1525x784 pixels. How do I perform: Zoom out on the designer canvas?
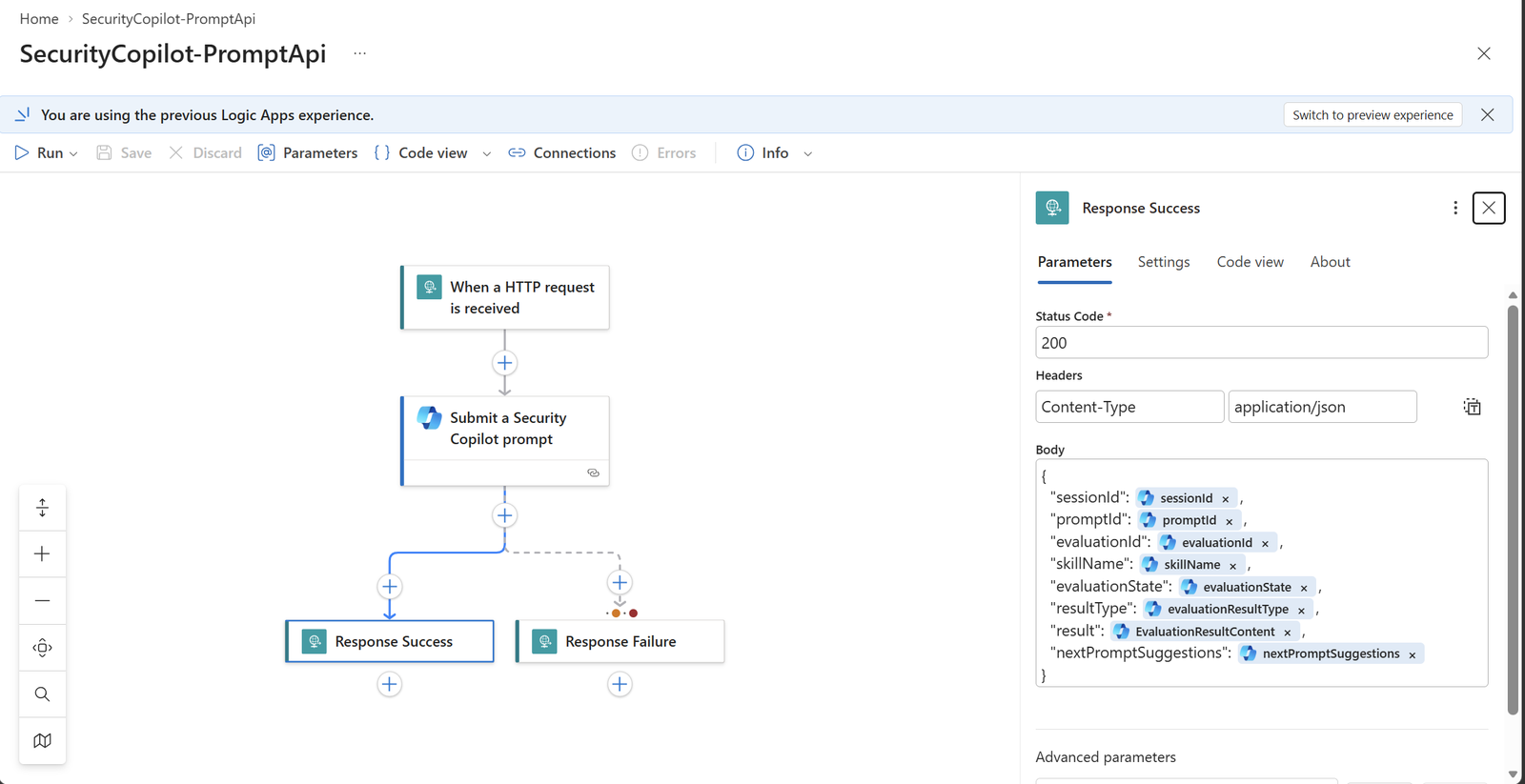pos(42,600)
